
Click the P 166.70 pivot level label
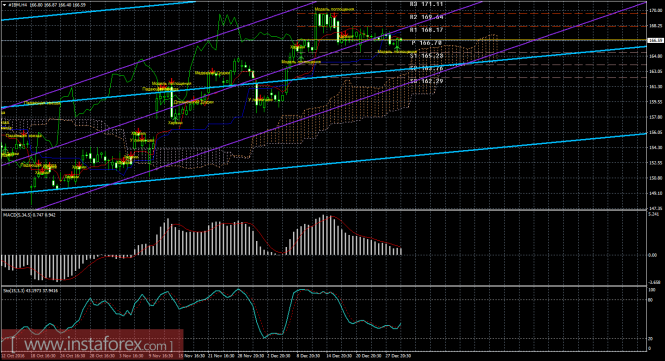[427, 43]
